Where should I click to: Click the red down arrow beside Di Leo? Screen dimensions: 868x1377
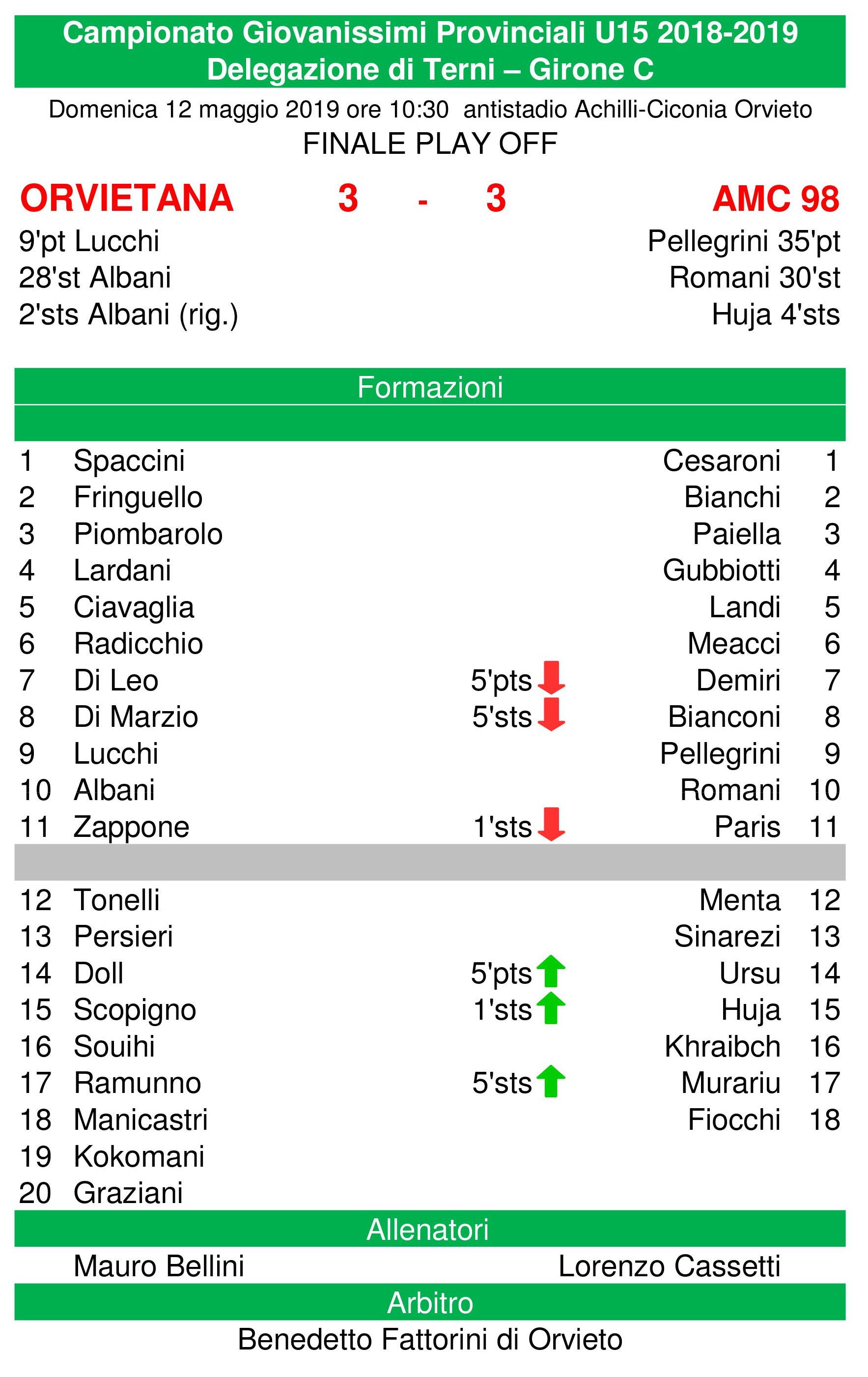(551, 678)
